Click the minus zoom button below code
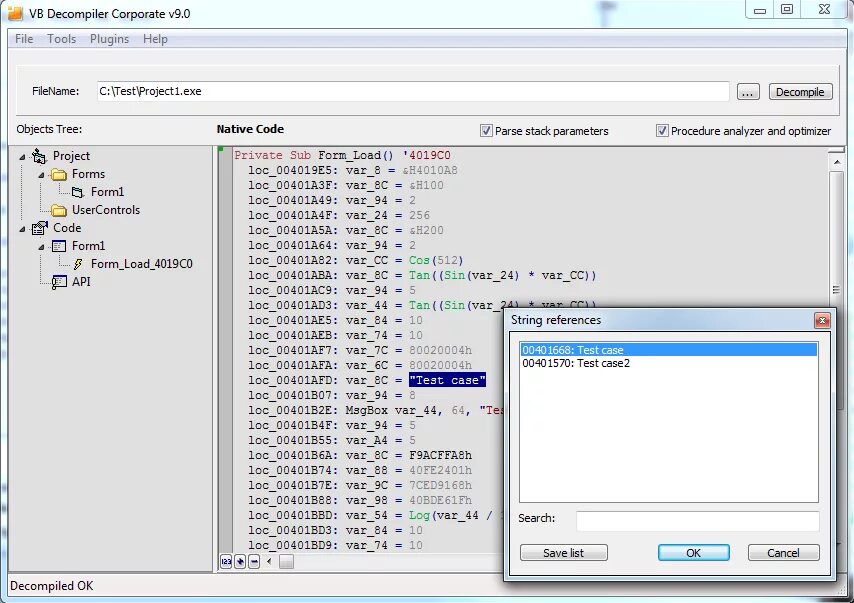854x603 pixels. pyautogui.click(x=254, y=561)
